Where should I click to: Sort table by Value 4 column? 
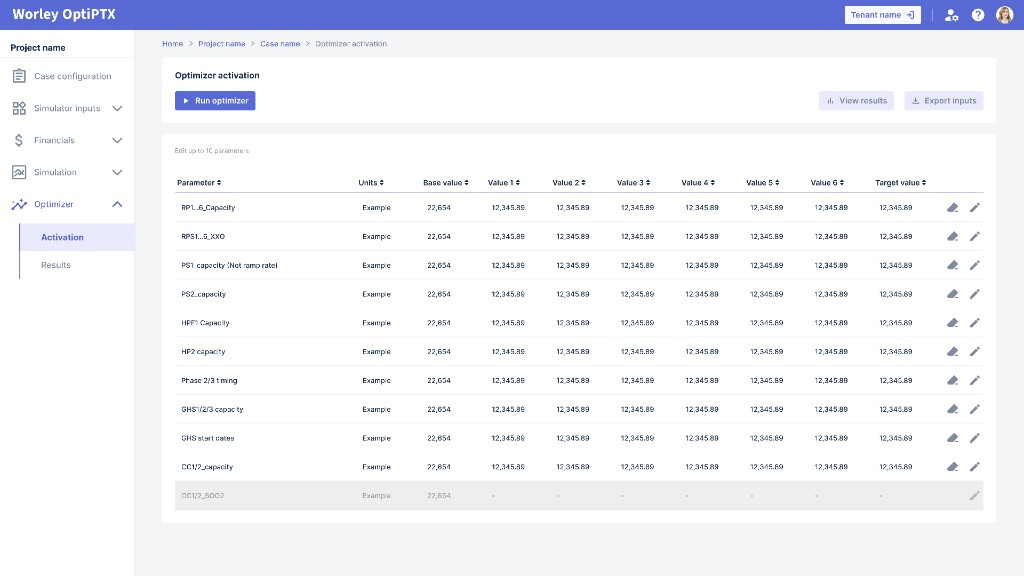click(x=698, y=183)
